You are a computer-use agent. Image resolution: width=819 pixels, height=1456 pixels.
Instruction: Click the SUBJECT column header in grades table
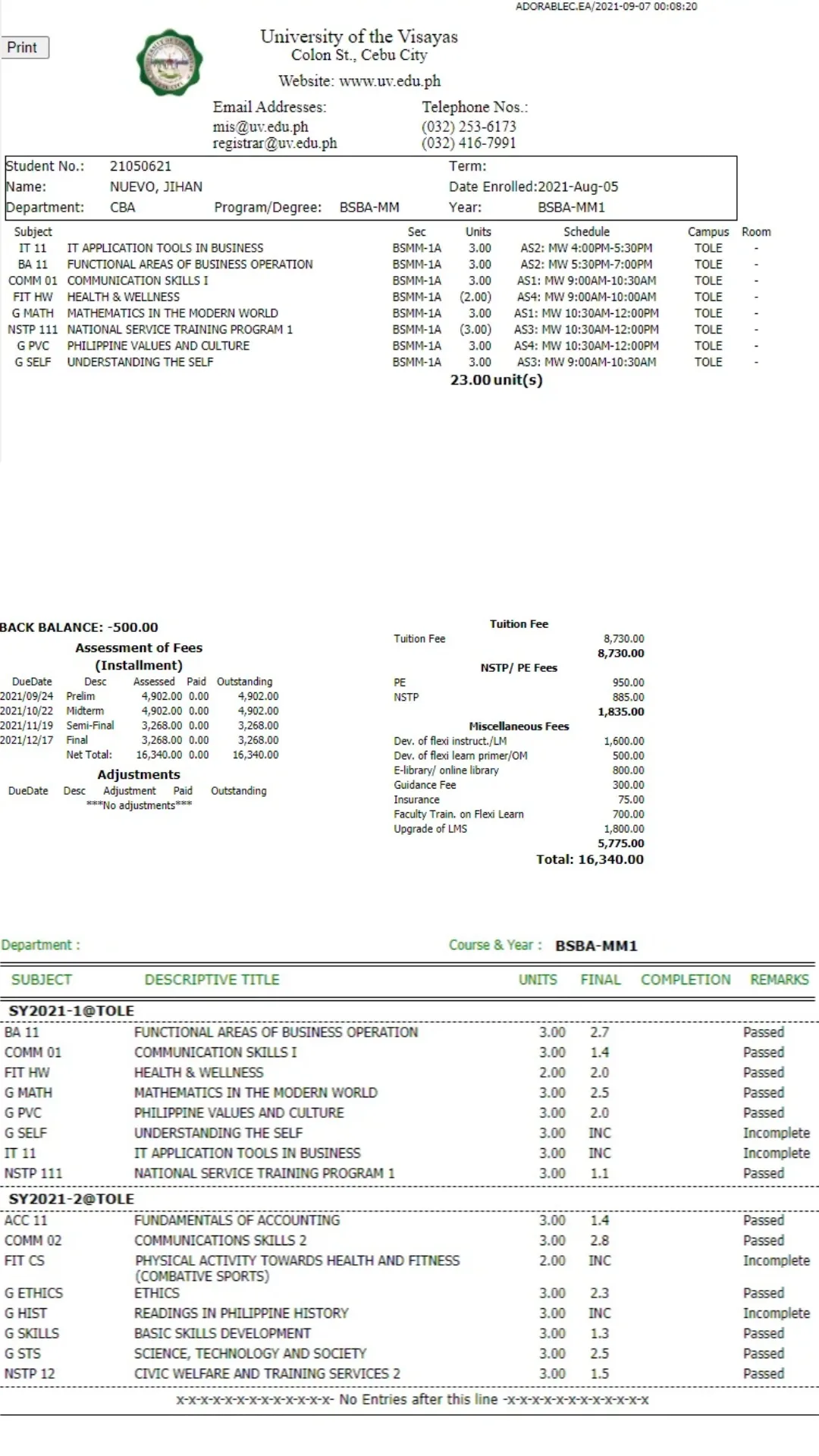pyautogui.click(x=42, y=980)
